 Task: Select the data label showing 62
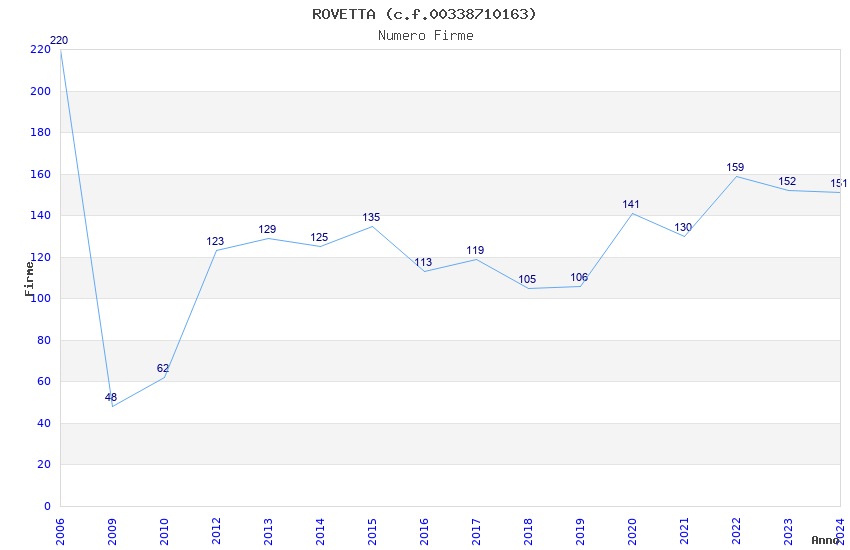point(163,369)
